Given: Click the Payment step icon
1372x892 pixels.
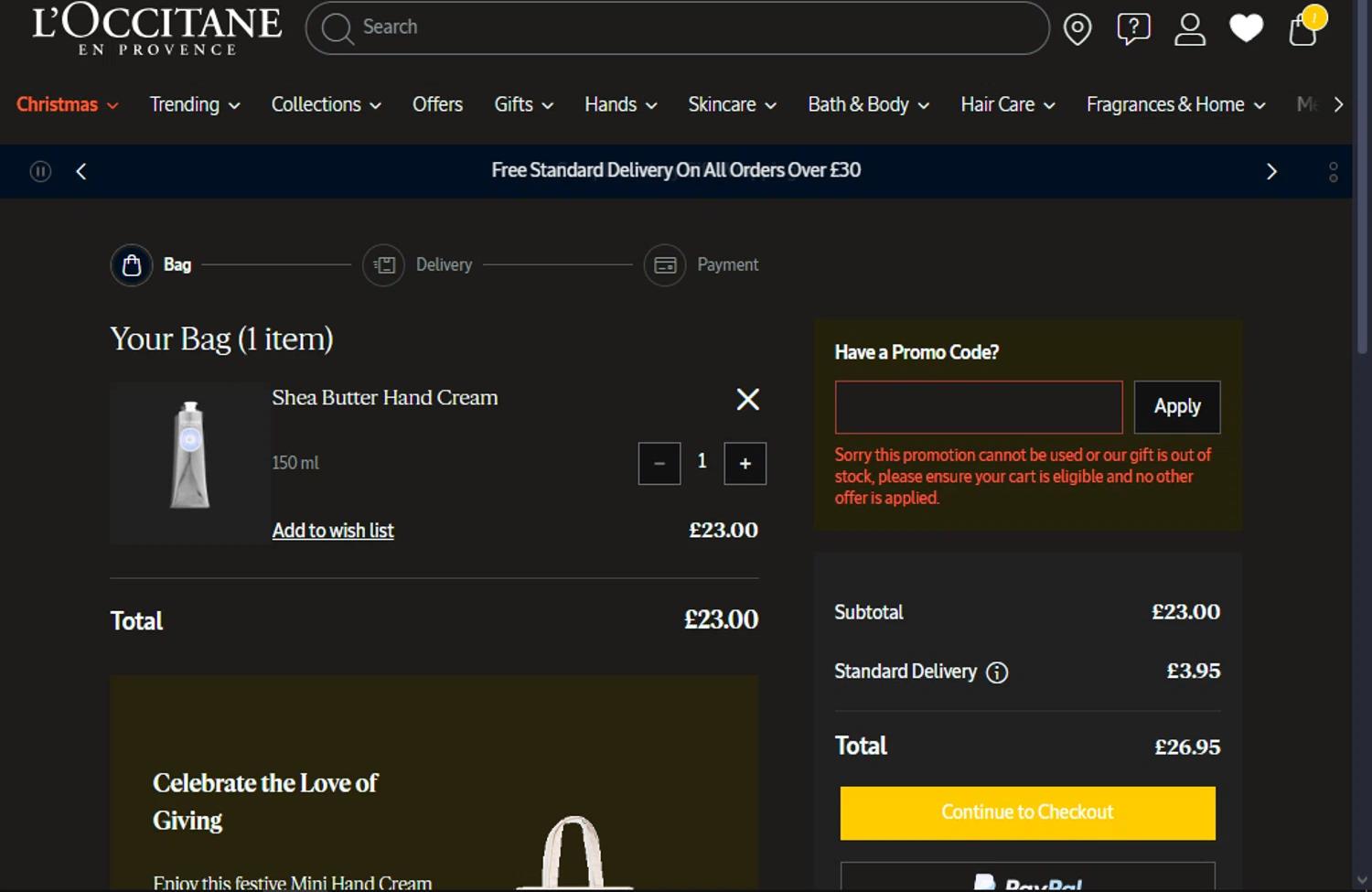Looking at the screenshot, I should [665, 265].
